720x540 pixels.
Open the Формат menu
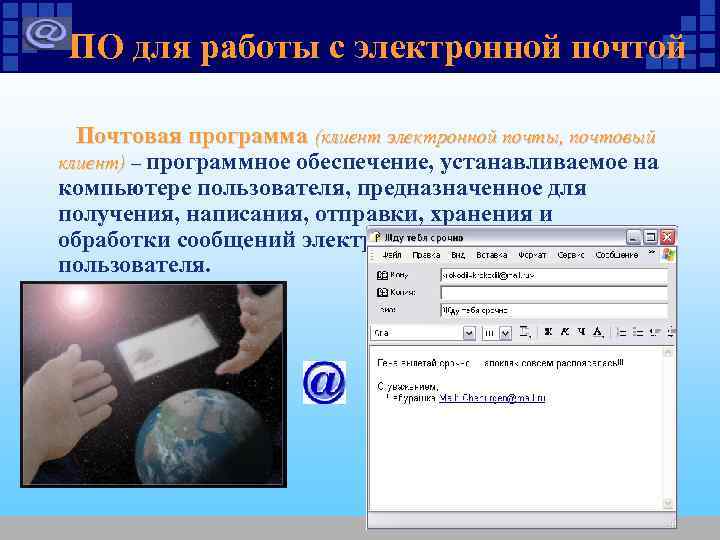[532, 255]
